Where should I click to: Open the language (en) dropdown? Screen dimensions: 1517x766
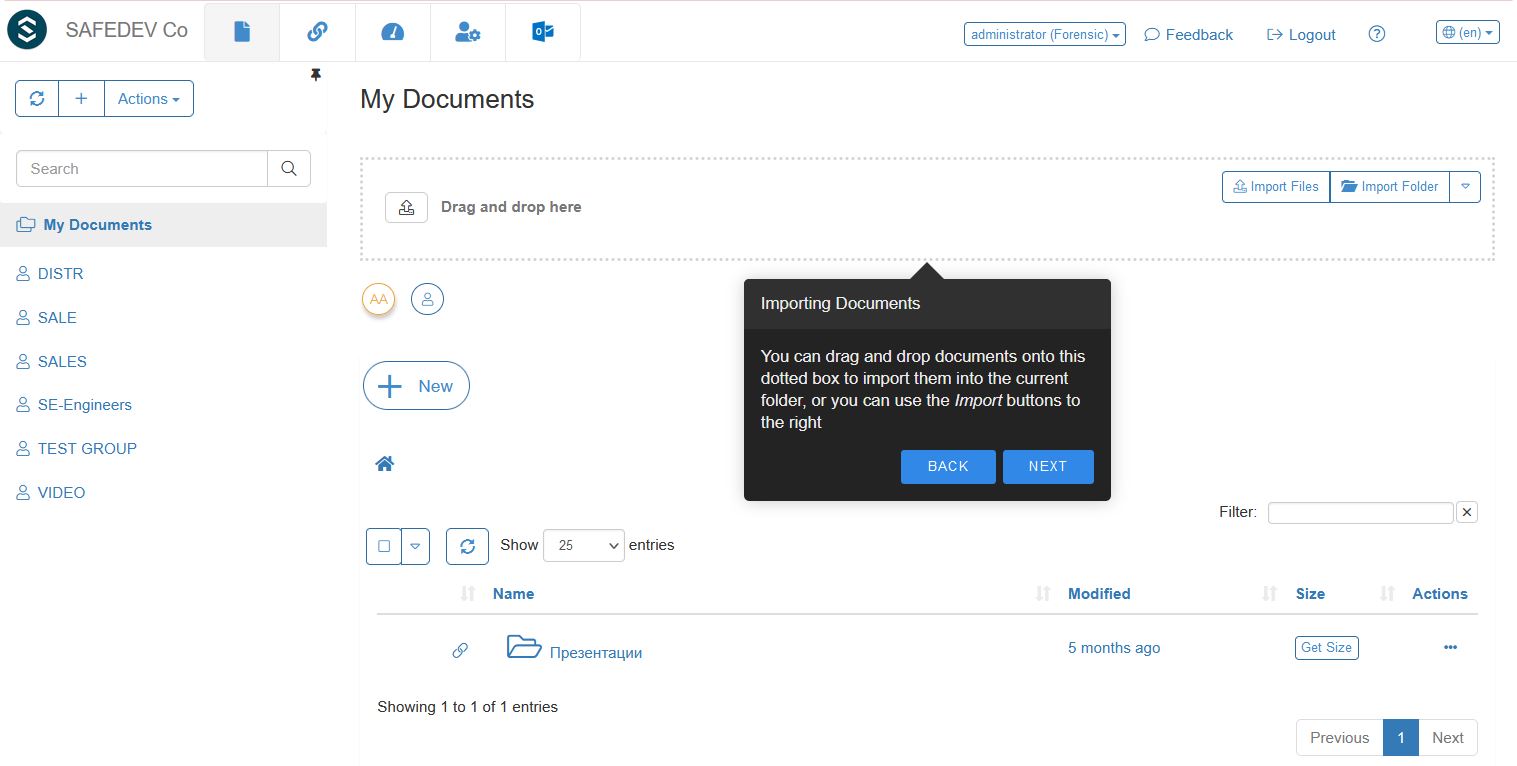[x=1468, y=32]
